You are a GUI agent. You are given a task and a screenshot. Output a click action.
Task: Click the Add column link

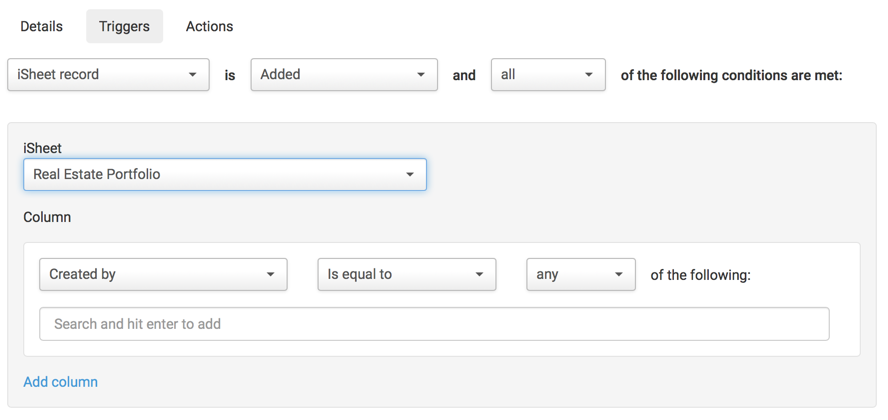pyautogui.click(x=61, y=382)
